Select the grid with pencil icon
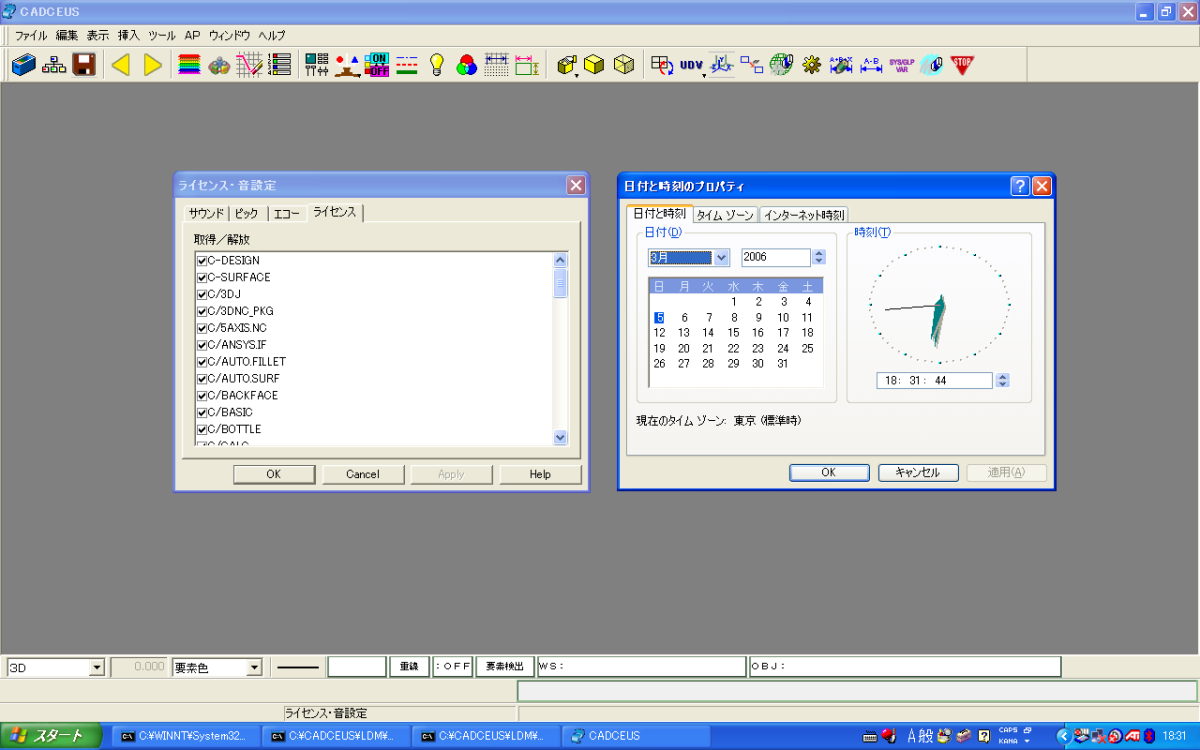Screen dimensions: 1200x750 coord(249,65)
